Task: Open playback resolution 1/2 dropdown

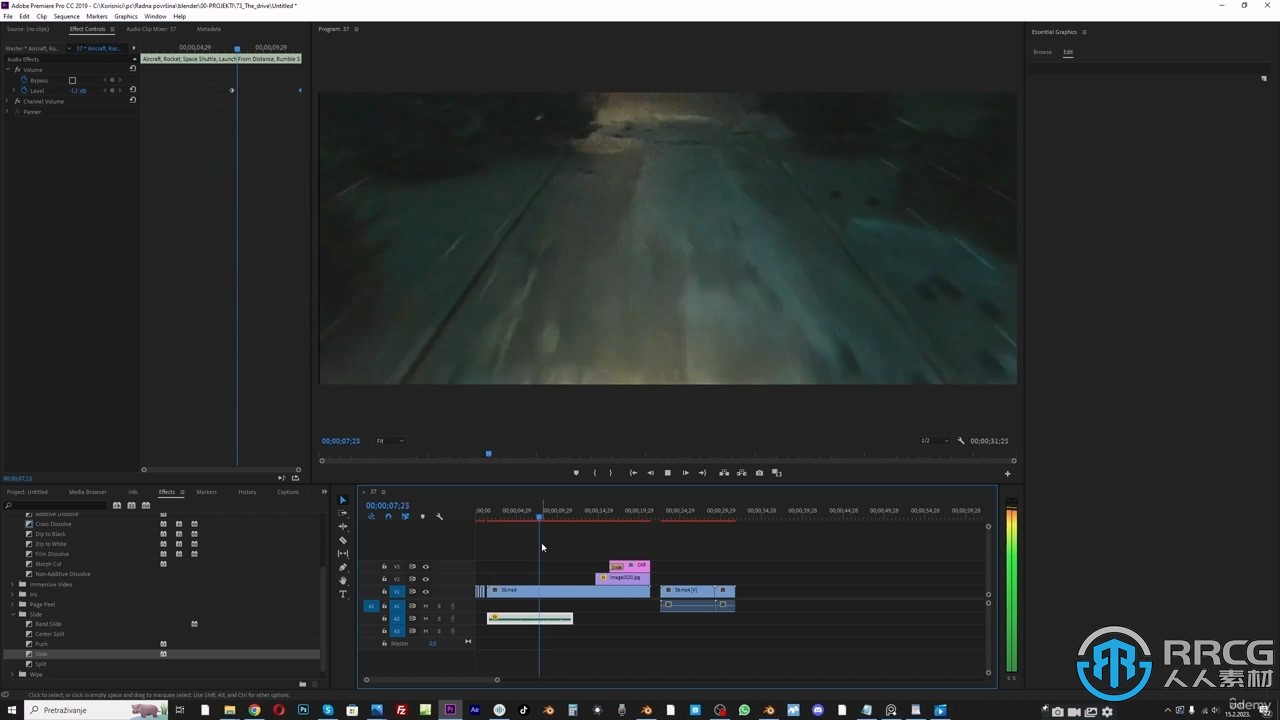Action: coord(934,440)
